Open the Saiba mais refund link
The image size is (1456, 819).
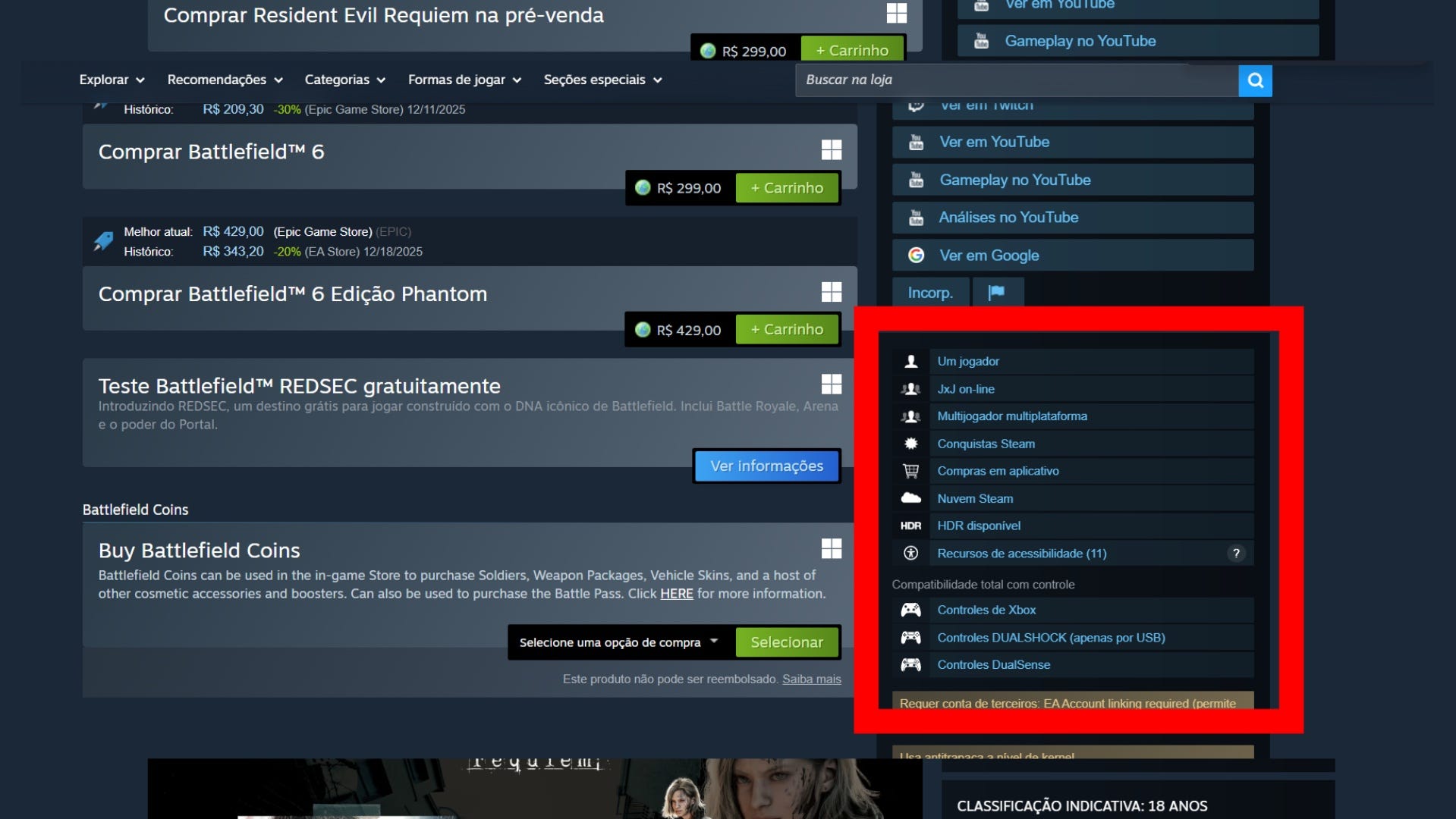coord(811,679)
